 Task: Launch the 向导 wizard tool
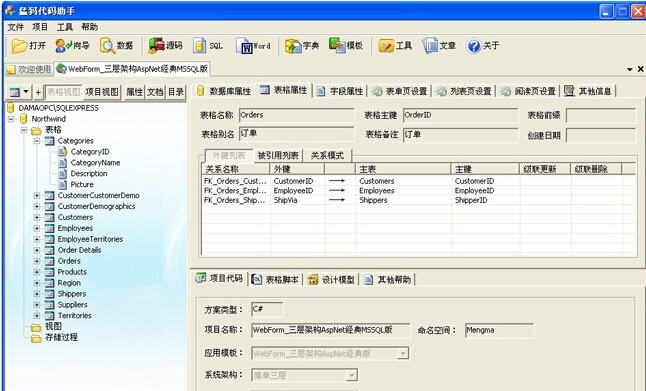coord(73,46)
